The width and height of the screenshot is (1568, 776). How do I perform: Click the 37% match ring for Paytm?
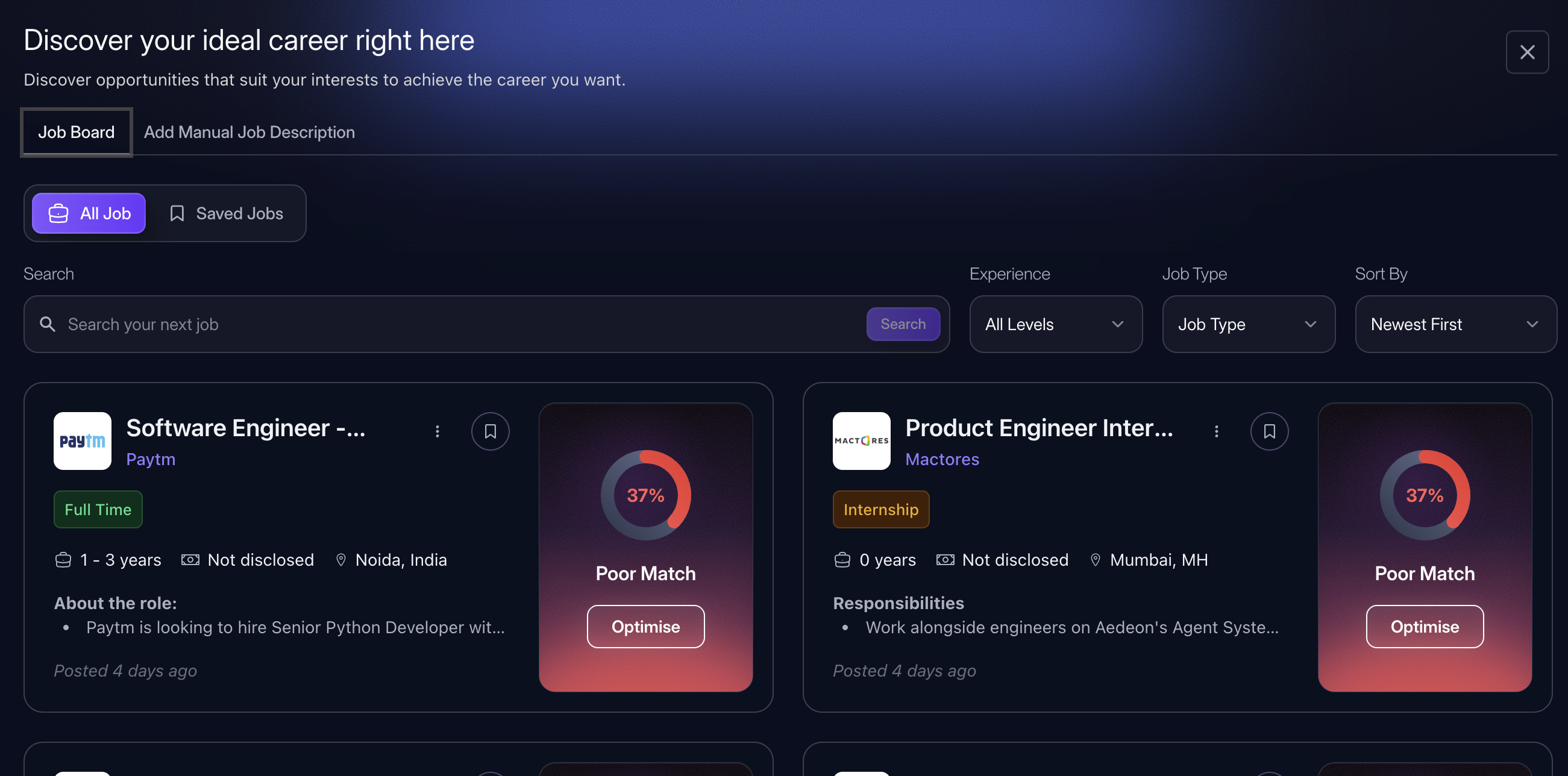coord(645,495)
